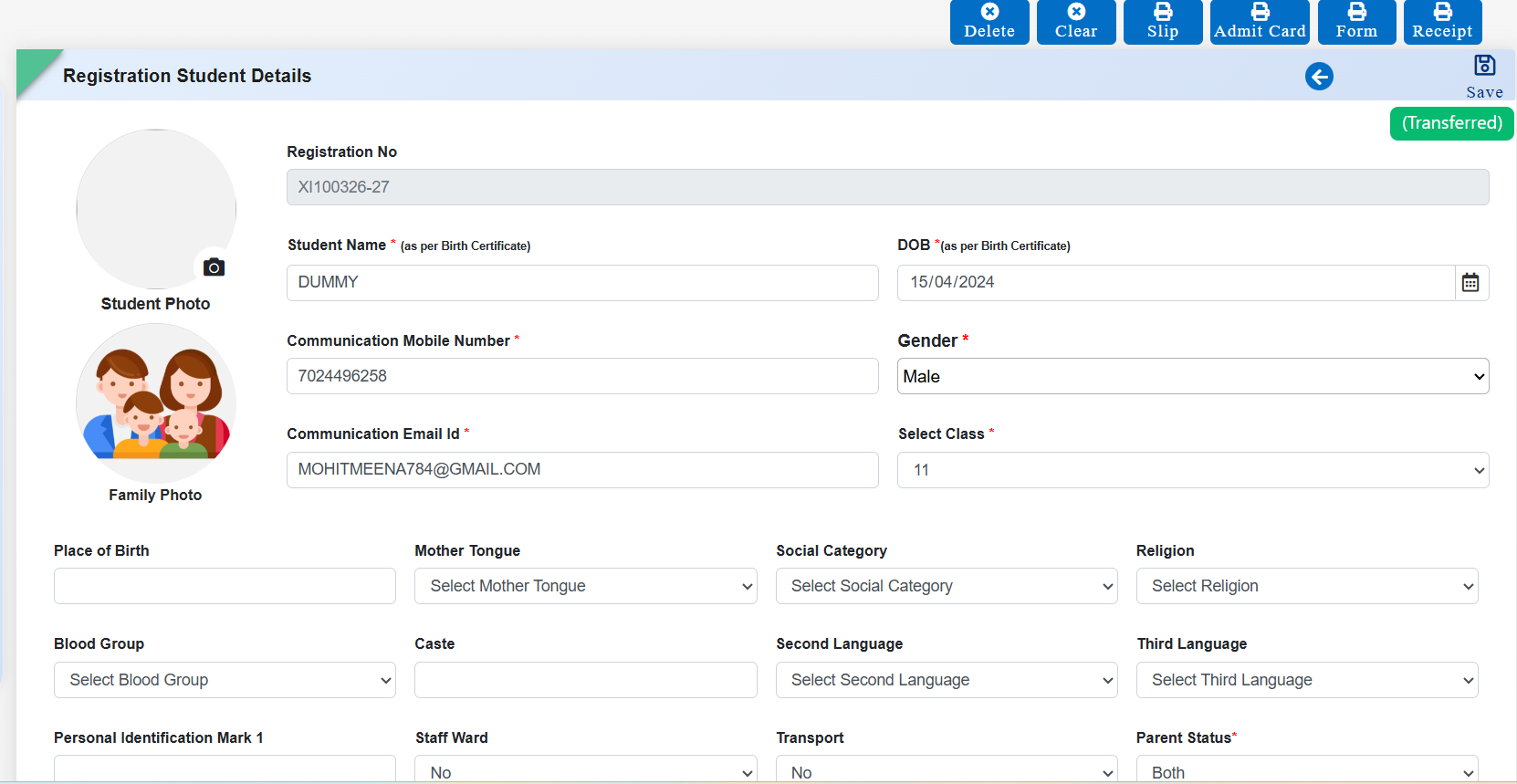This screenshot has width=1517, height=784.
Task: Expand the Gender dropdown
Action: tap(1192, 376)
